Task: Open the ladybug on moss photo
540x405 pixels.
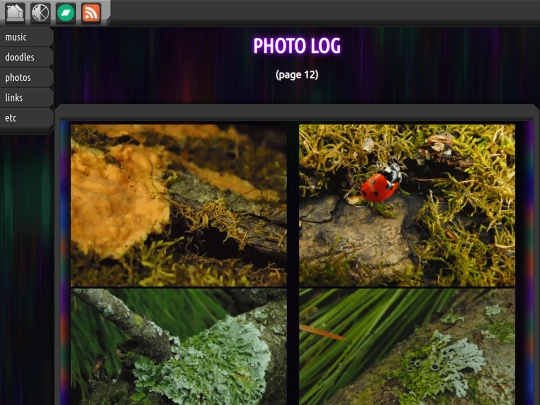Action: point(407,205)
